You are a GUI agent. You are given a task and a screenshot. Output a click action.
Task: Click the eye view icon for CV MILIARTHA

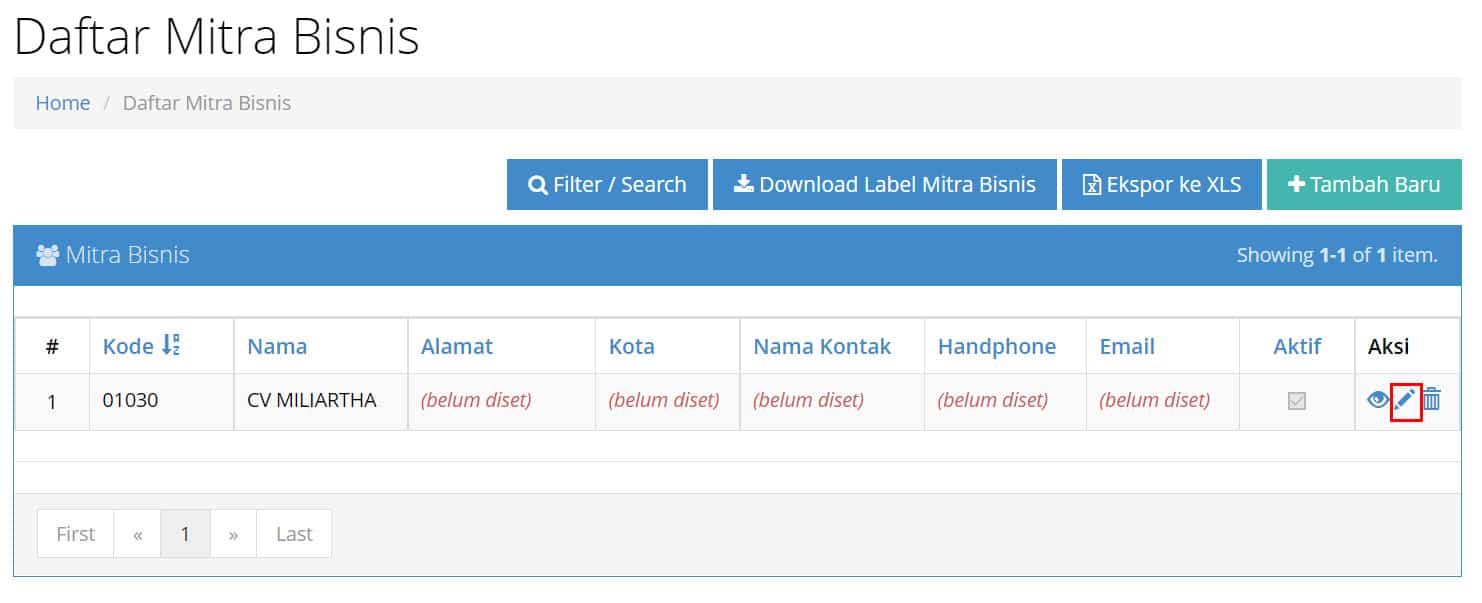(x=1378, y=400)
